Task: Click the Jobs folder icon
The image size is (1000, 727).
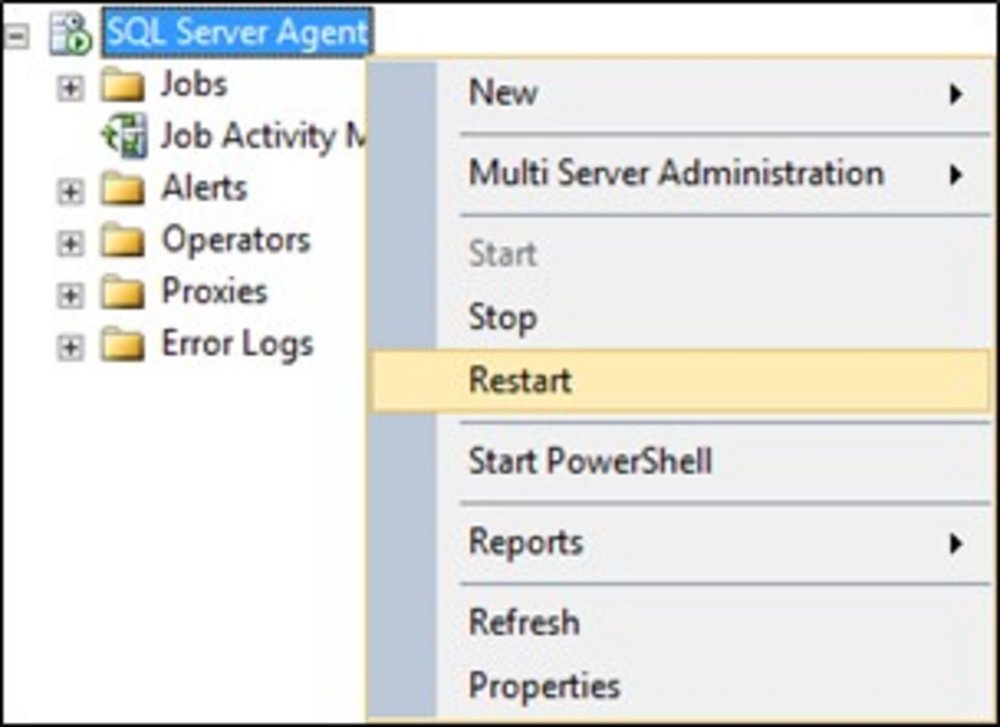Action: tap(123, 86)
